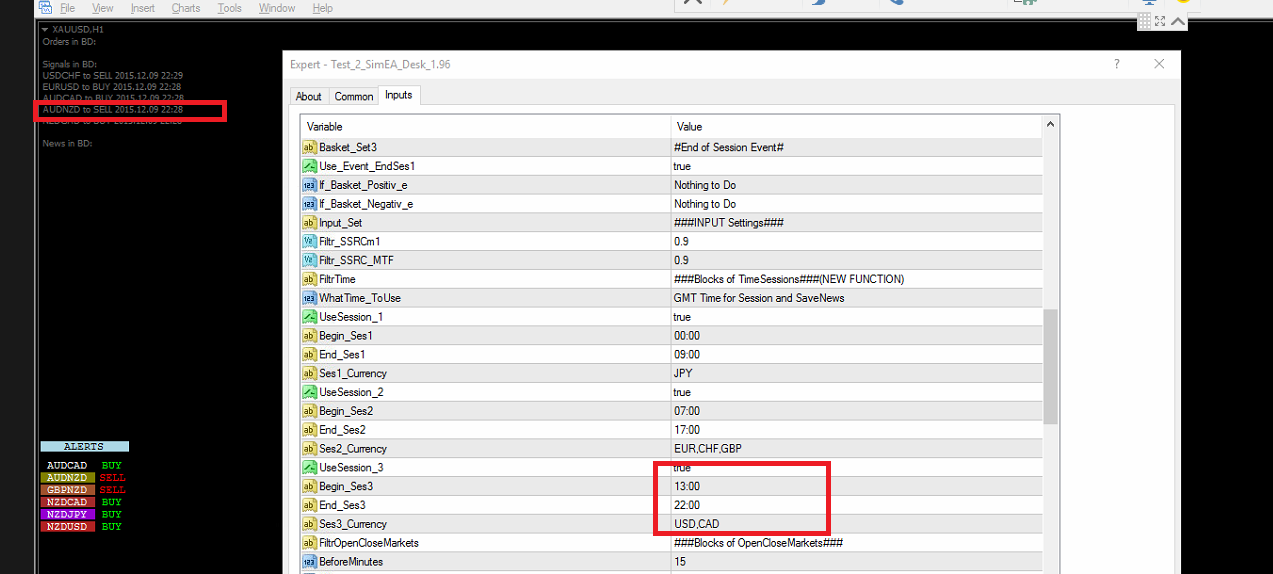
Task: Click the string icon beside End_Ses1
Action: (x=309, y=354)
